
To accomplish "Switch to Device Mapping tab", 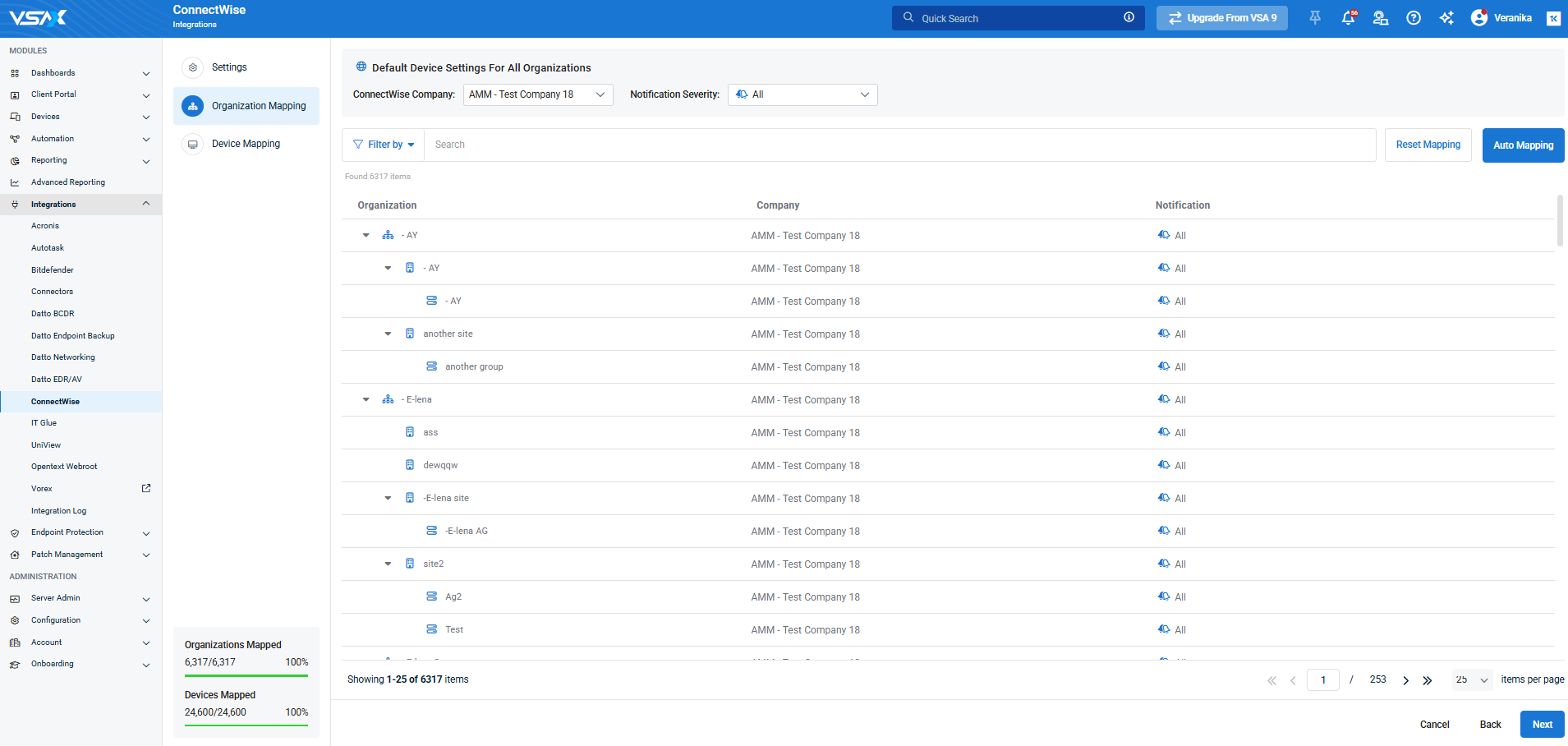I will click(x=246, y=144).
